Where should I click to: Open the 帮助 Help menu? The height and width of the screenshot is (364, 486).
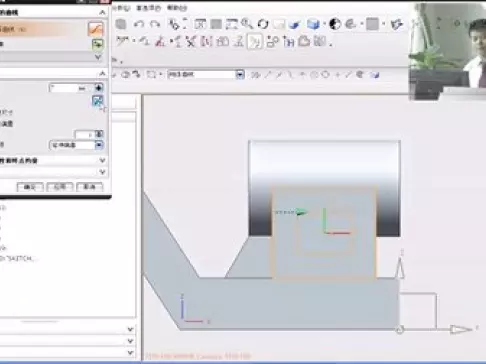pos(177,8)
